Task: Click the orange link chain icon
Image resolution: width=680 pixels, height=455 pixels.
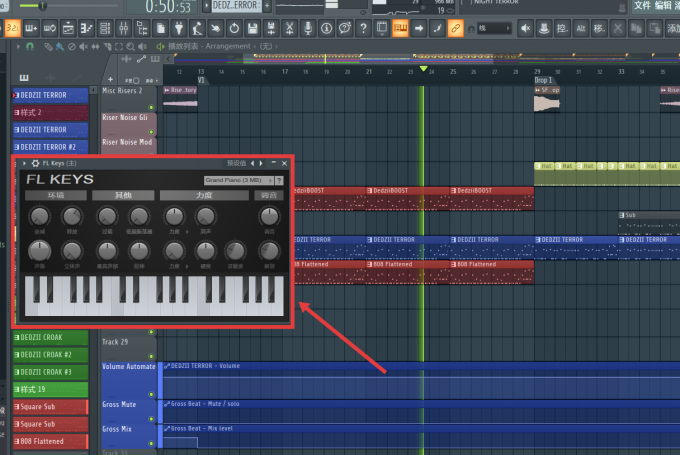Action: tap(455, 29)
